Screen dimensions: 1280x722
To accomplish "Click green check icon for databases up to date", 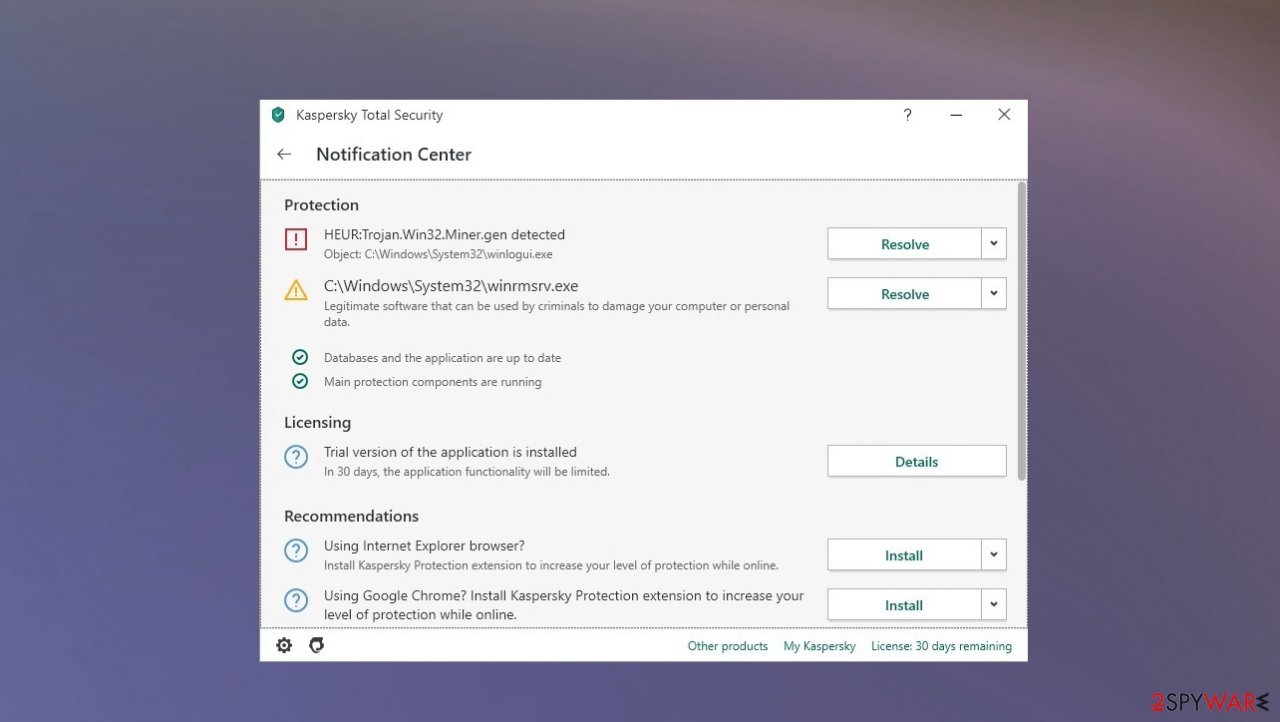I will (x=299, y=357).
